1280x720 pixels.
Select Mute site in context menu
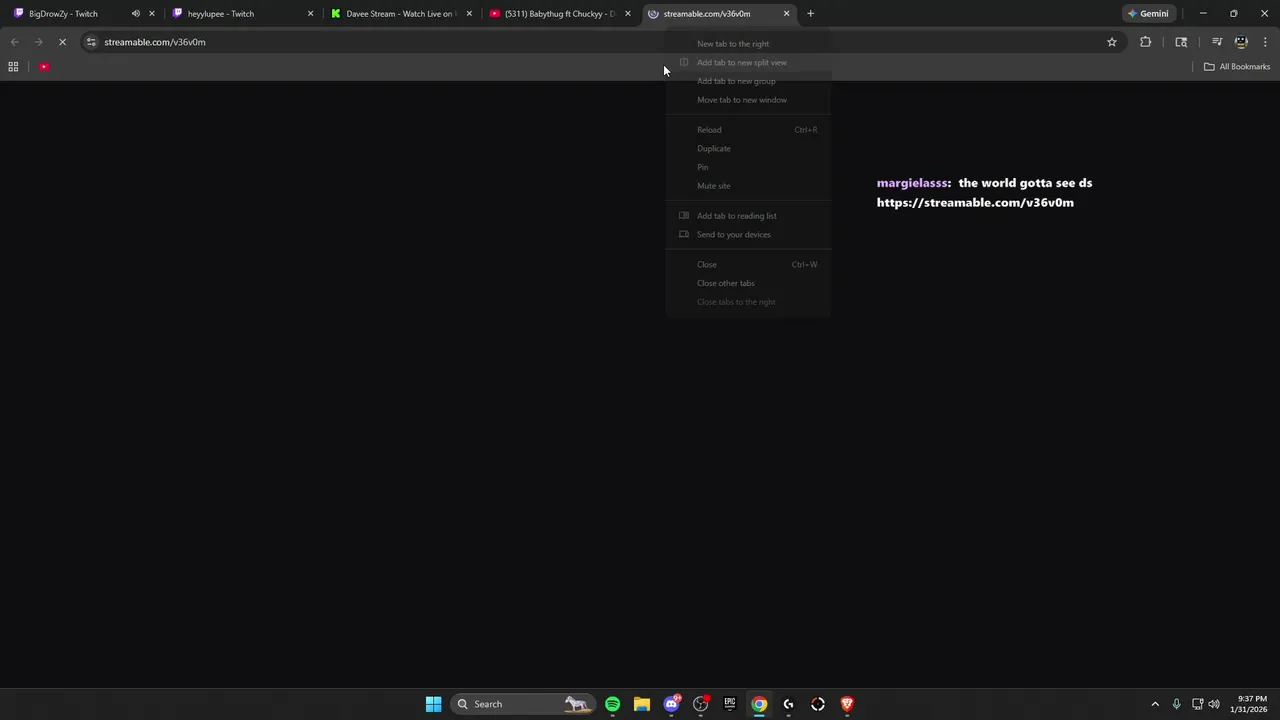(x=749, y=186)
